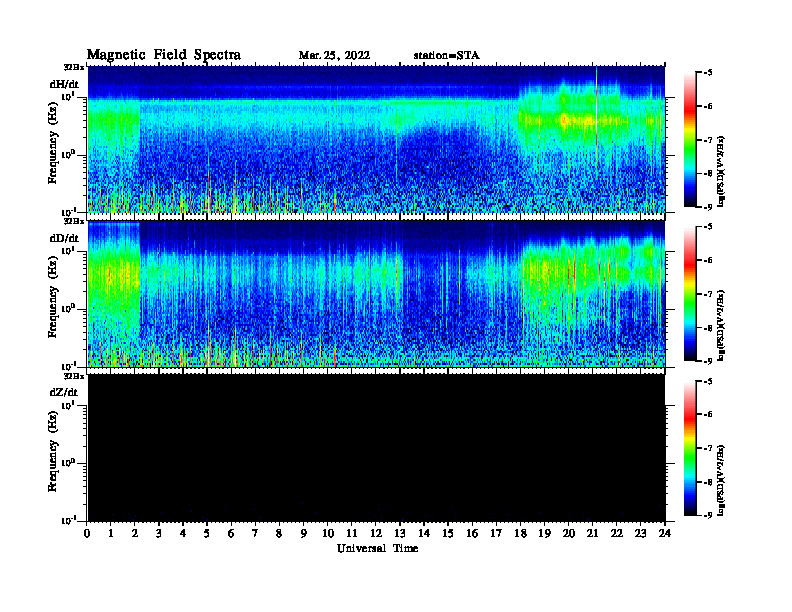Click the color bar beside dZ/dt panel

[x=689, y=448]
